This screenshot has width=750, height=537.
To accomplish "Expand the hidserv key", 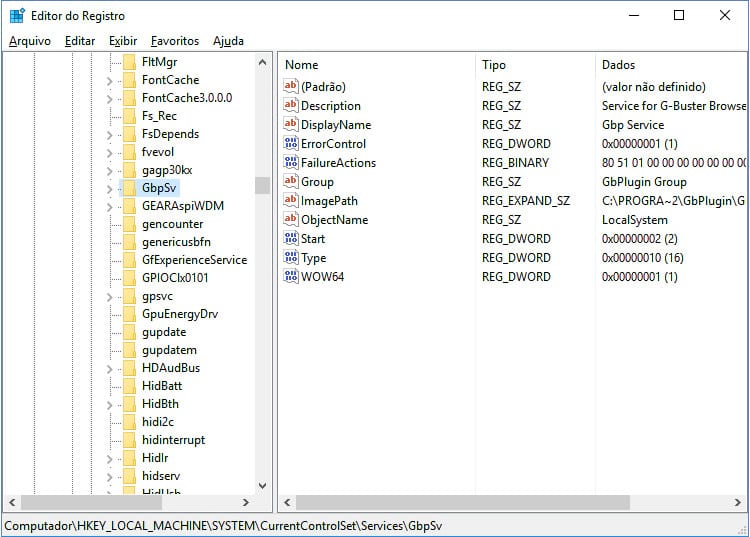I will pos(110,477).
